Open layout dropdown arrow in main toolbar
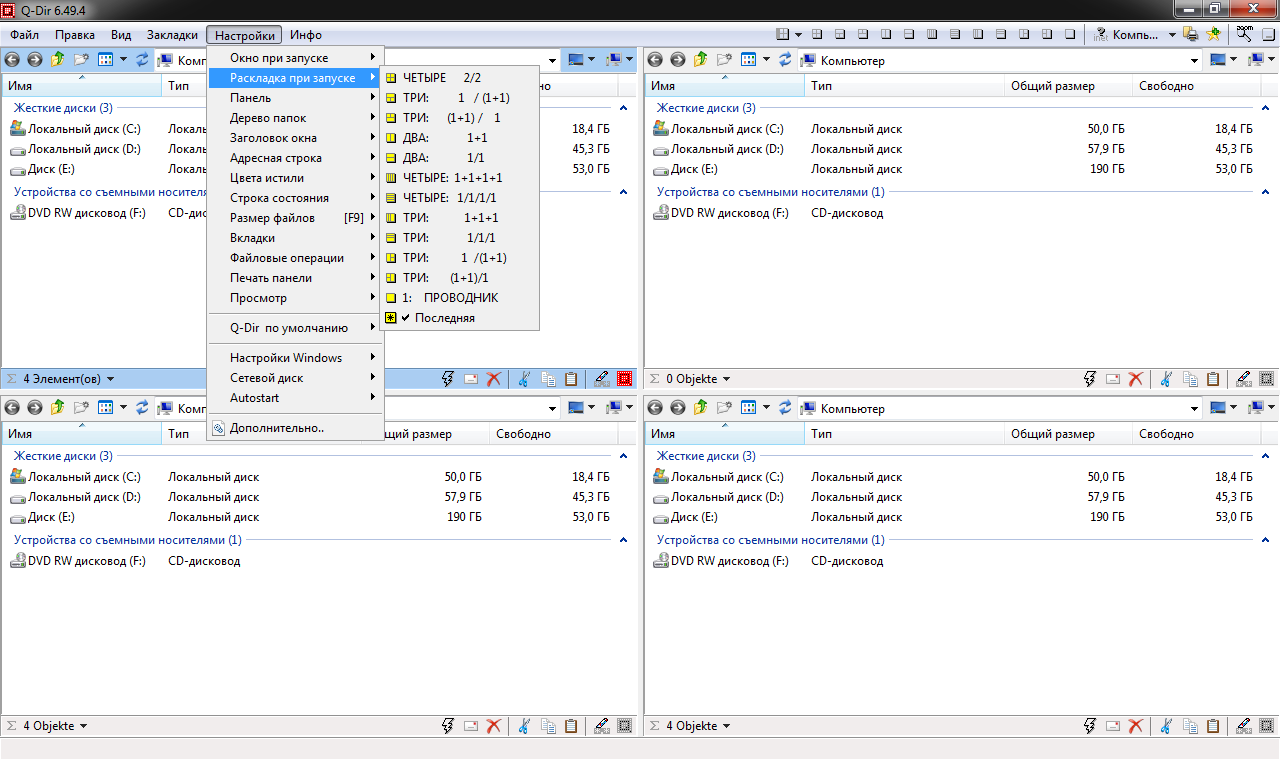This screenshot has height=760, width=1280. (x=798, y=34)
